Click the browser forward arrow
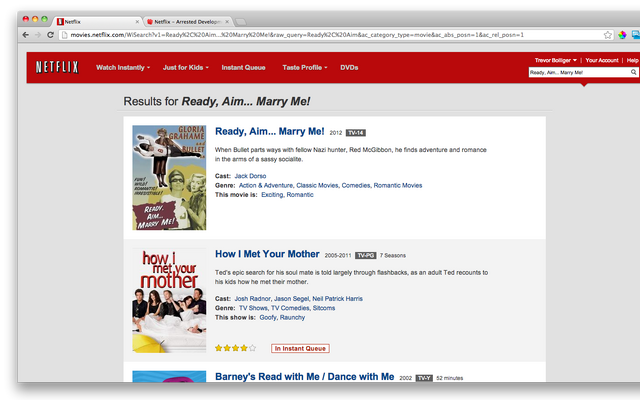Image resolution: width=640 pixels, height=400 pixels. [38, 35]
